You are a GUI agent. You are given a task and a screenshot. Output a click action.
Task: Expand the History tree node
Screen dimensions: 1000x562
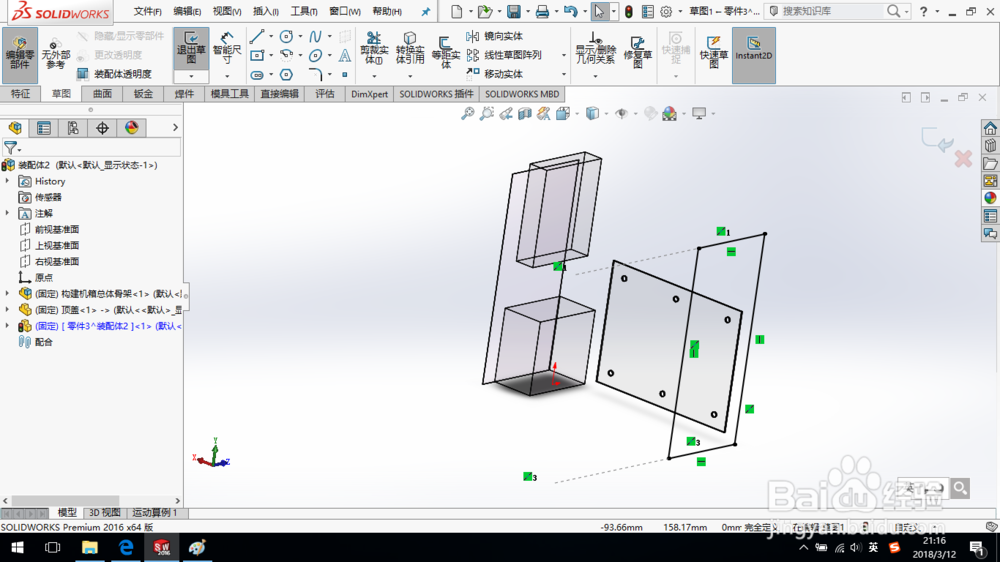(7, 181)
